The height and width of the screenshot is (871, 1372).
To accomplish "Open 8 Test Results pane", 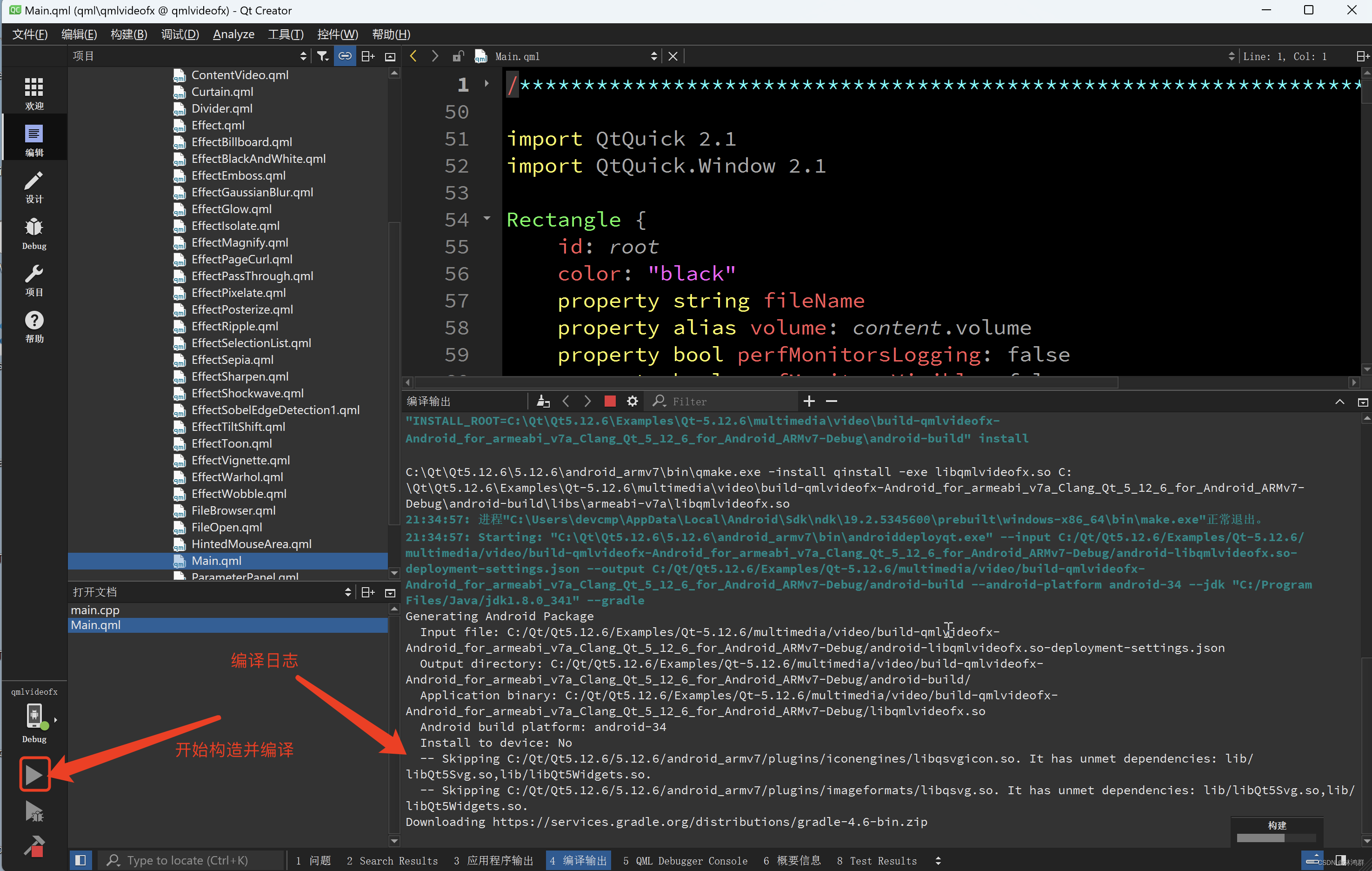I will click(877, 860).
